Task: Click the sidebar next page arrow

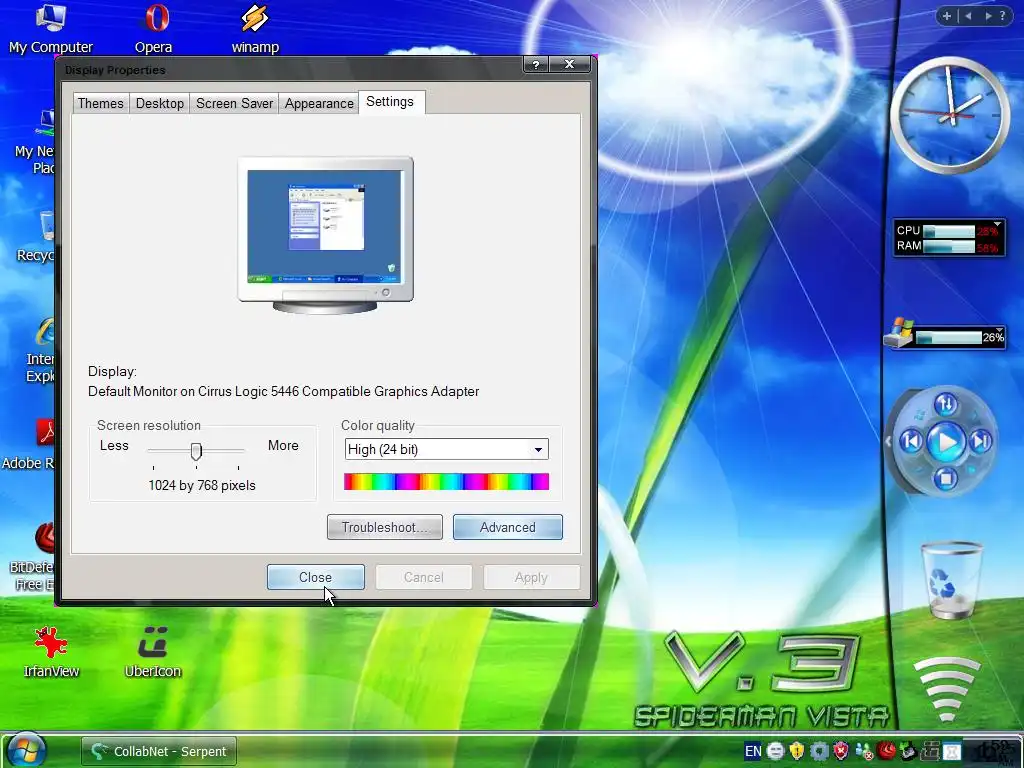Action: click(988, 16)
